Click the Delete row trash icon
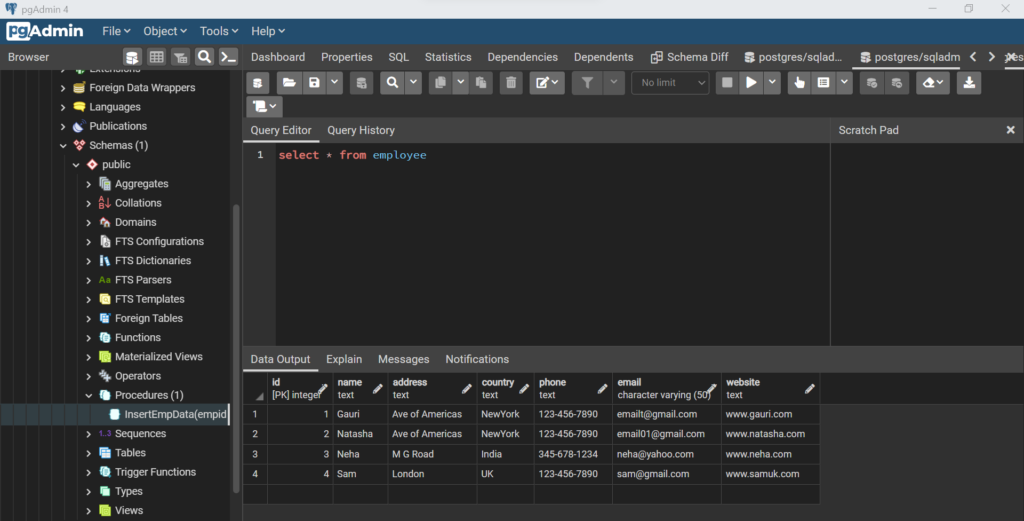The image size is (1024, 521). point(511,83)
